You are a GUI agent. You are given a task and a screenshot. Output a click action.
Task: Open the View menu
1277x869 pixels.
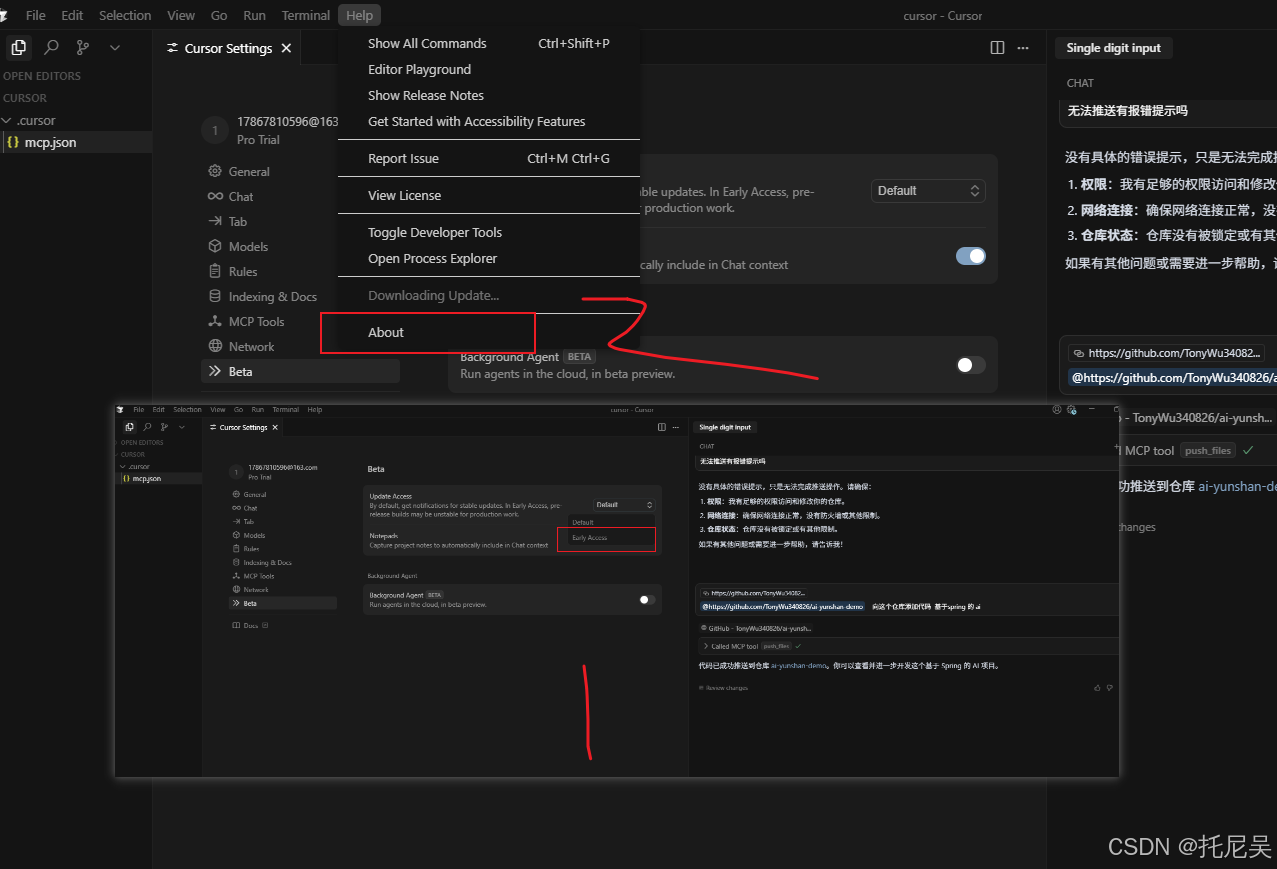pos(181,15)
